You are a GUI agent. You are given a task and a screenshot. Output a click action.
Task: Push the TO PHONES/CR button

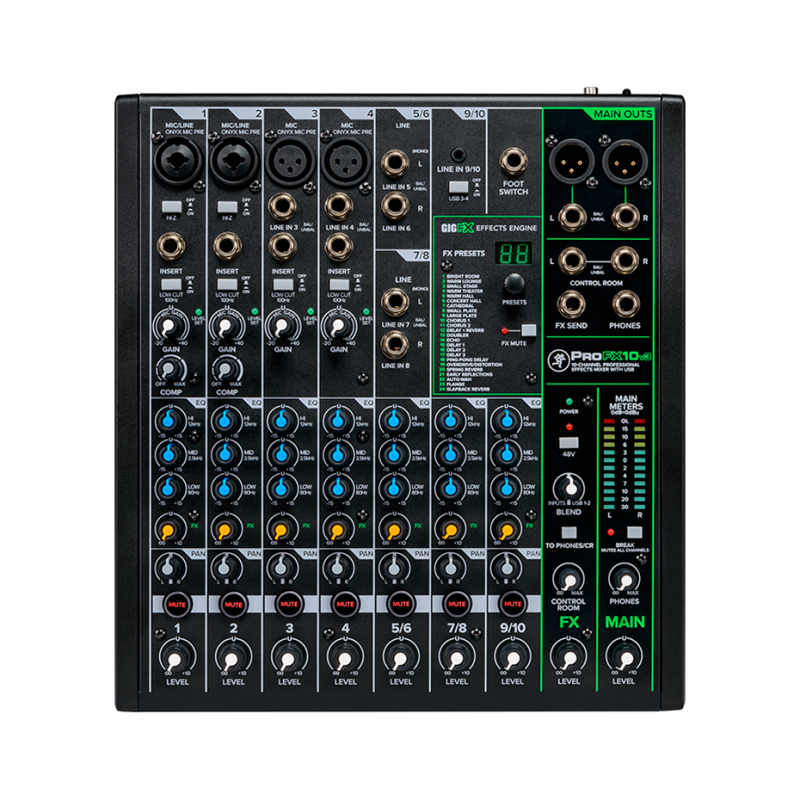568,533
